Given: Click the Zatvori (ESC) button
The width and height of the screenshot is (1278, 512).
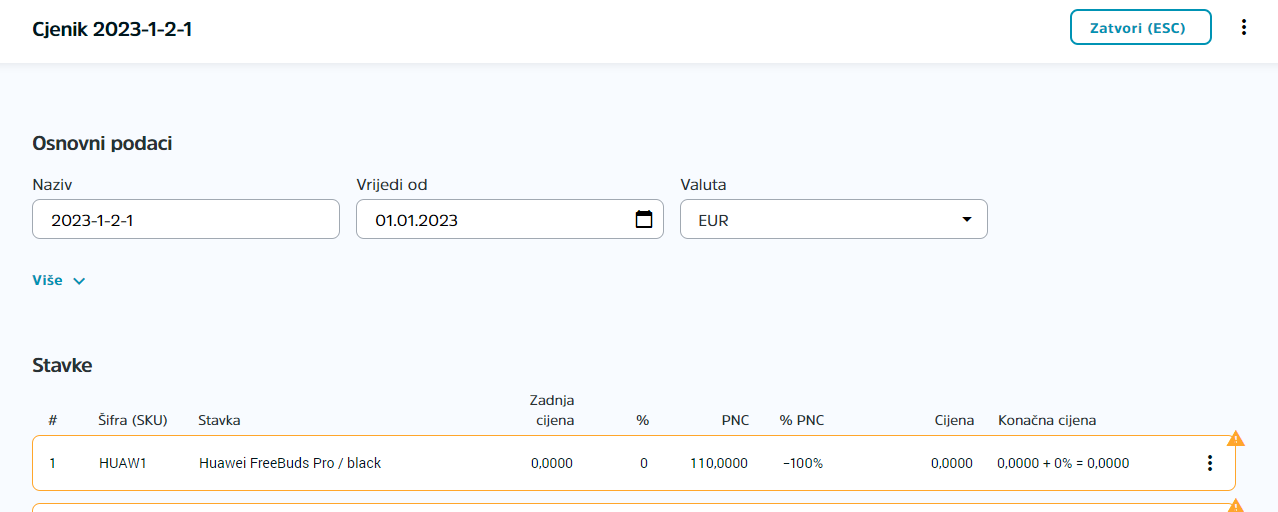Looking at the screenshot, I should 1141,27.
